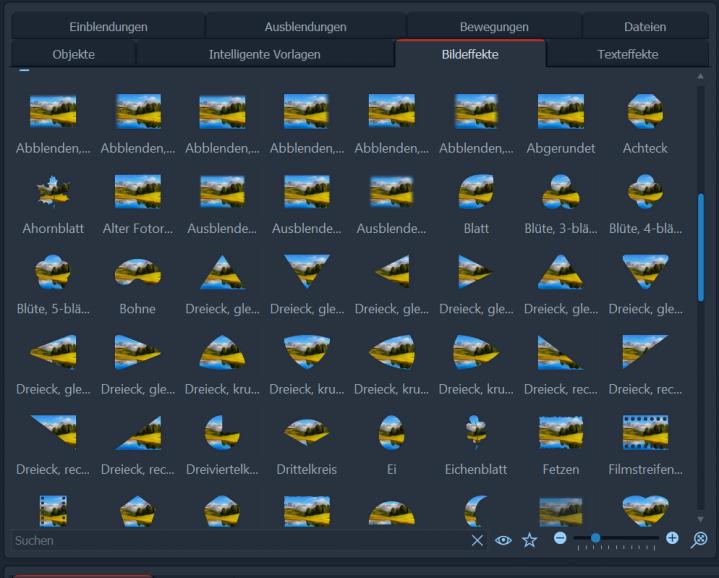719x578 pixels.
Task: Select the Bohne shape effect
Action: 138,271
